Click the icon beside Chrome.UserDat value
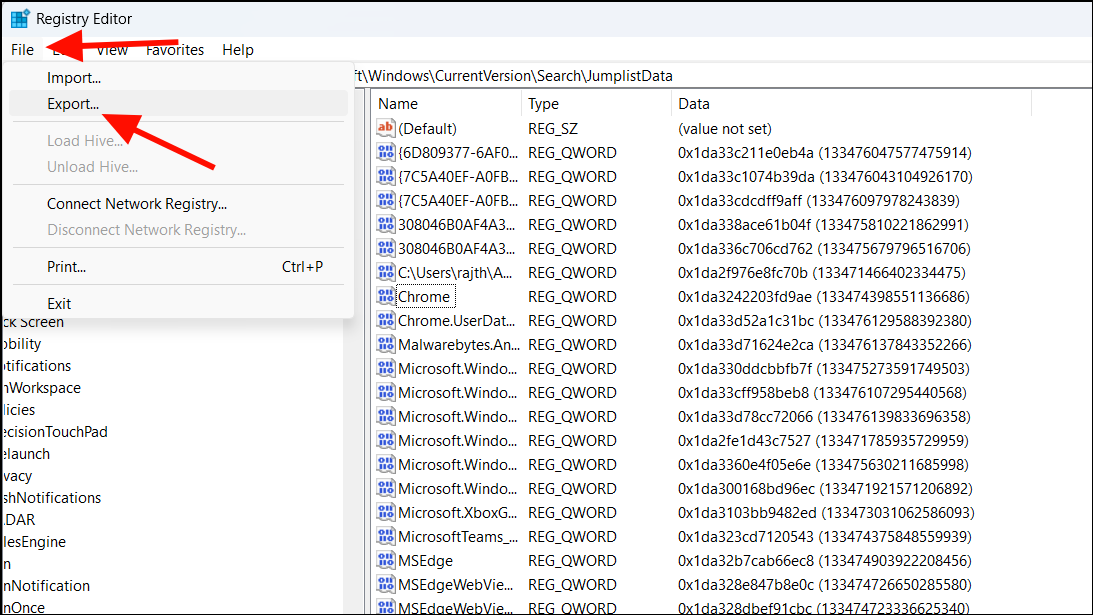Screen dimensions: 1093x615 tap(386, 320)
